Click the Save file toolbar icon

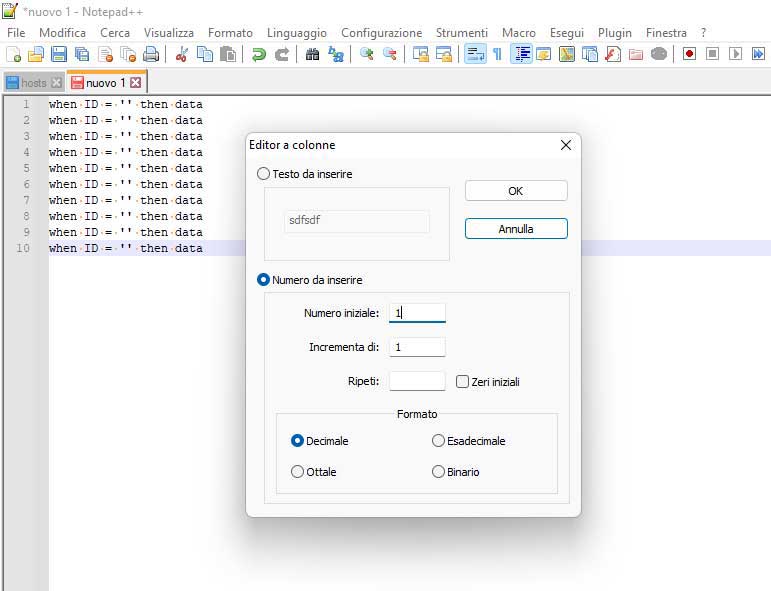[59, 54]
